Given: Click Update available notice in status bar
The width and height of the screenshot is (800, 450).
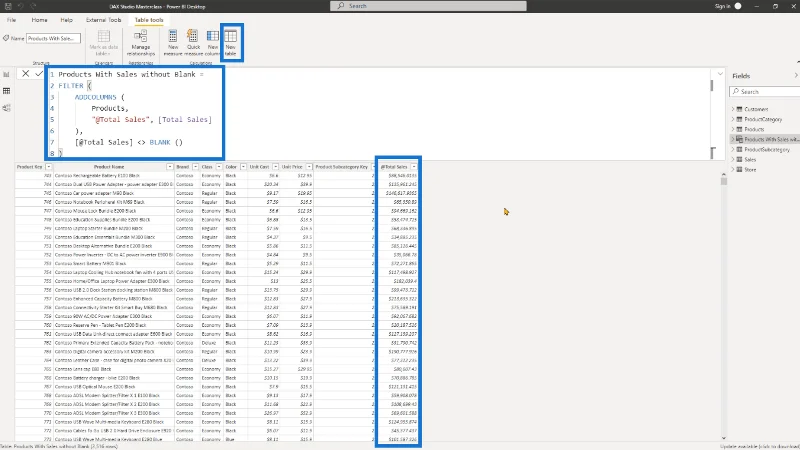Looking at the screenshot, I should click(x=759, y=446).
